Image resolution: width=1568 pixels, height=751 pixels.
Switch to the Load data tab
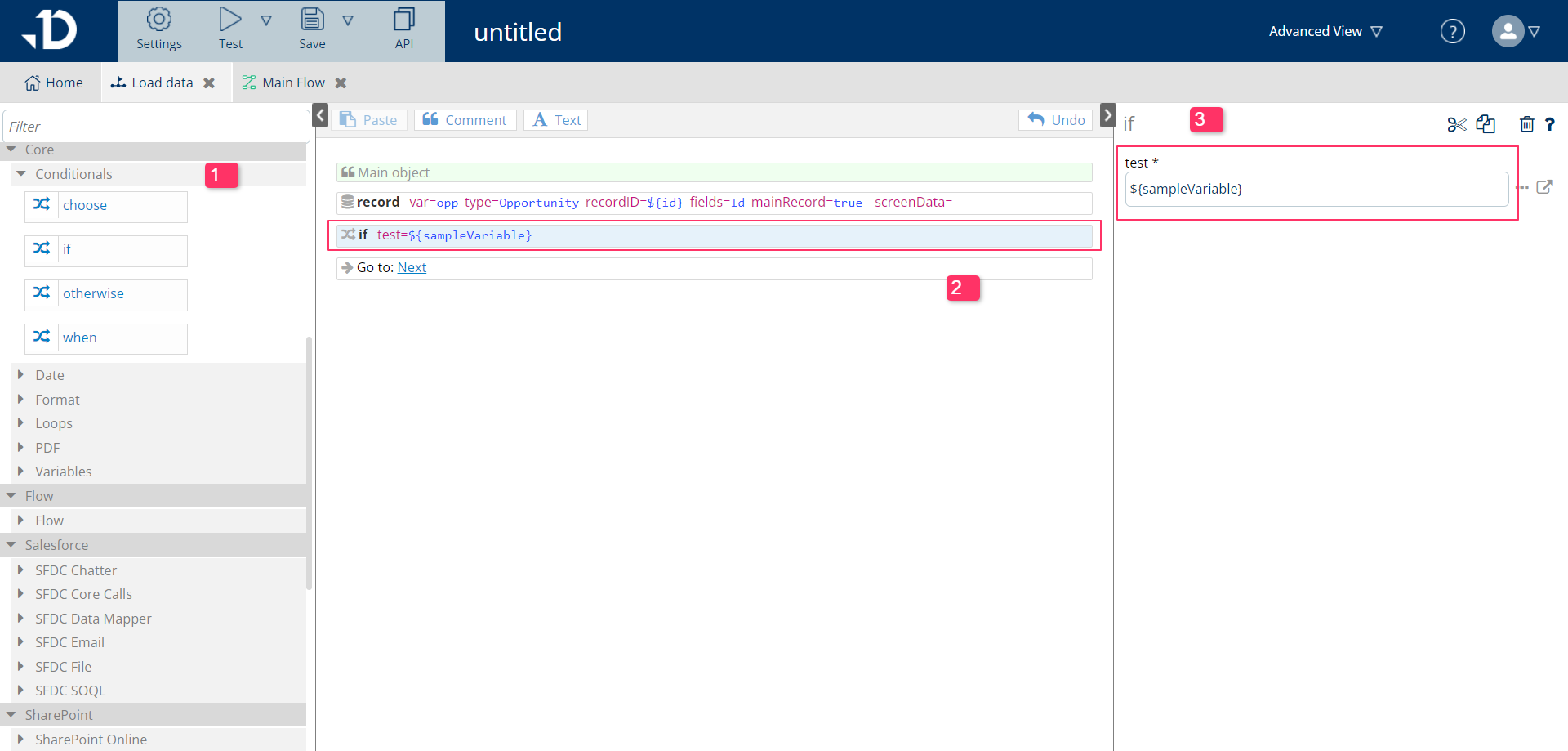(162, 83)
